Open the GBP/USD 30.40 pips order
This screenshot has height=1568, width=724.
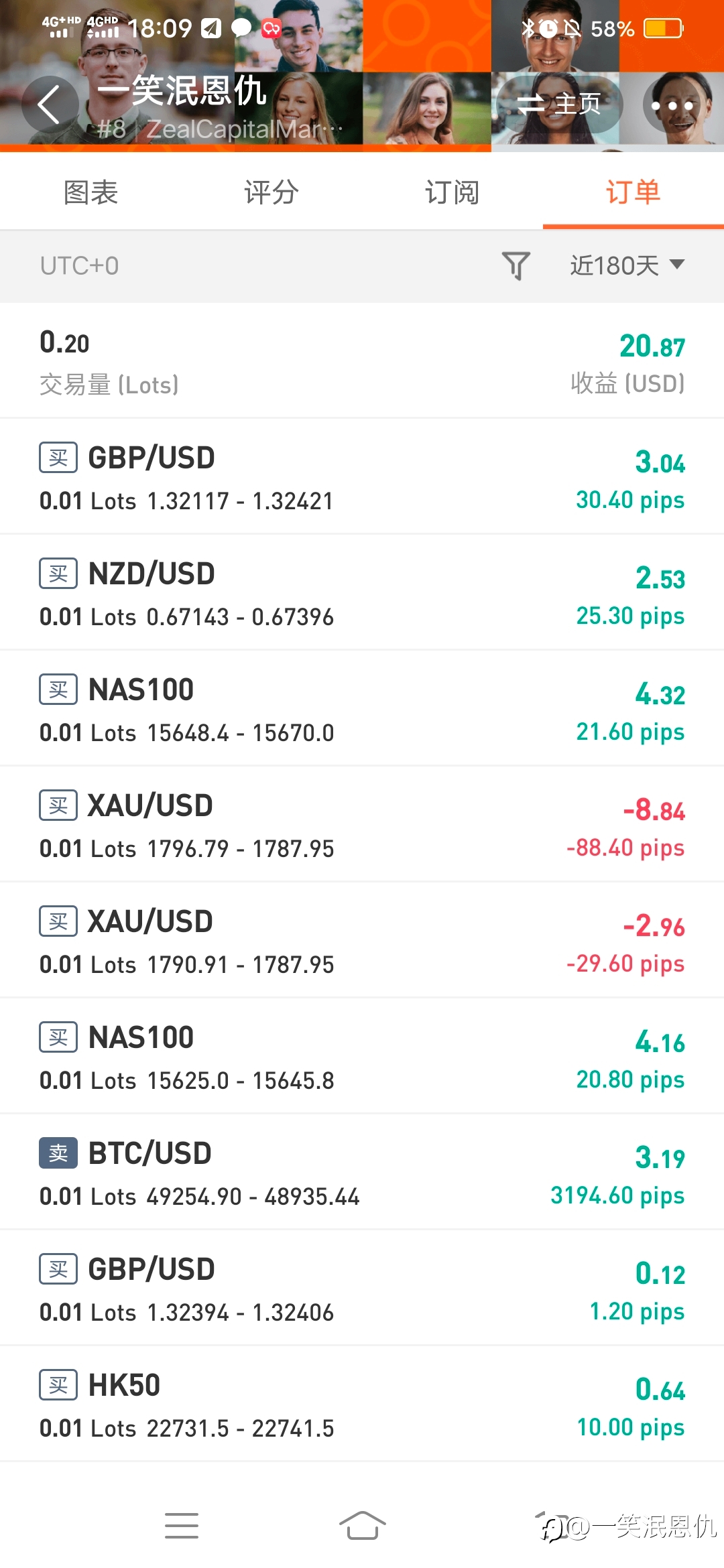[362, 477]
